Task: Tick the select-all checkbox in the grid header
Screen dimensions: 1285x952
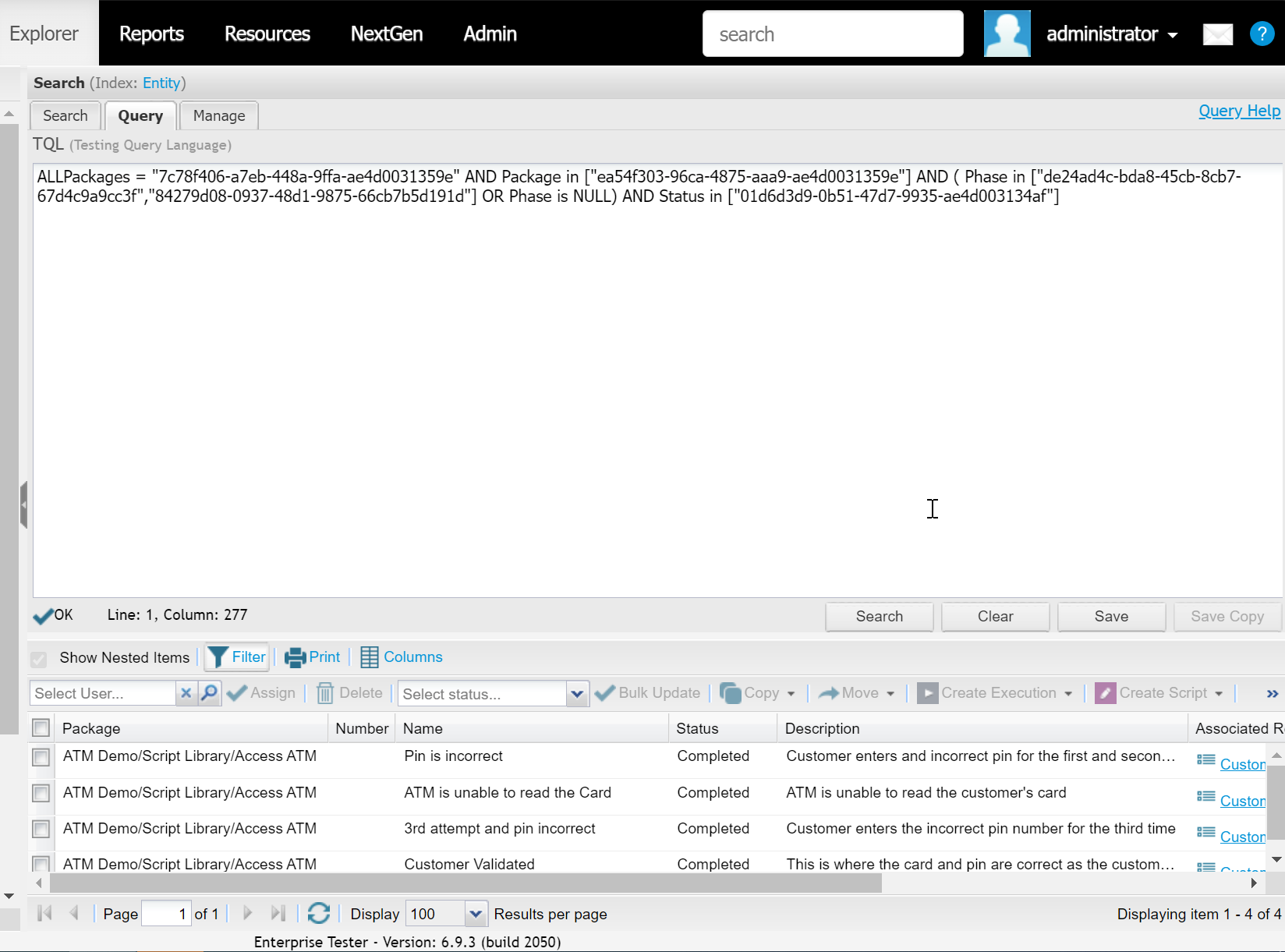Action: [x=41, y=728]
